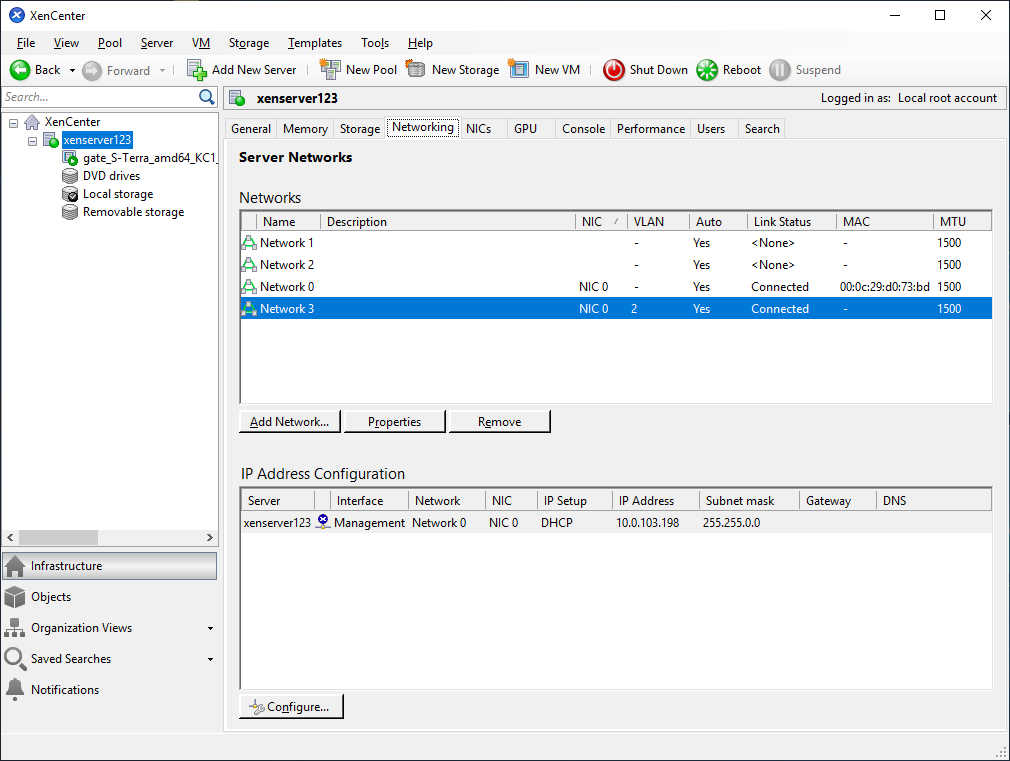Click the Back arrow icon
The height and width of the screenshot is (761, 1010).
point(20,70)
